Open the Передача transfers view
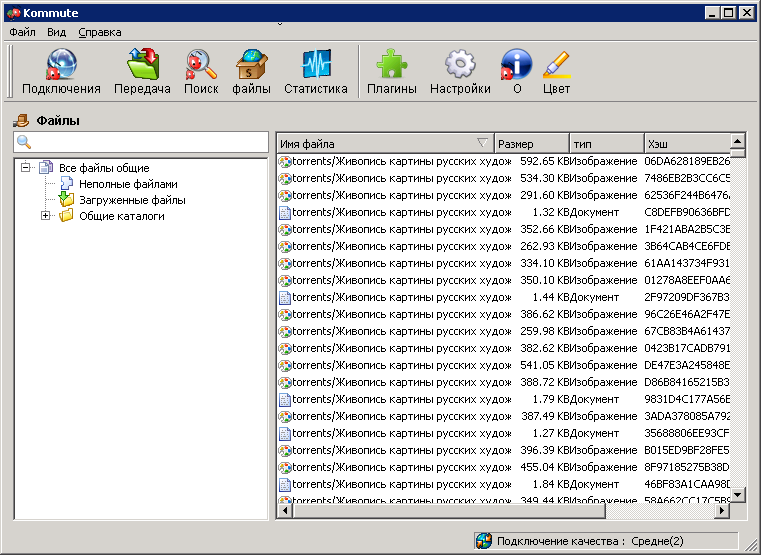Screen dimensions: 761x555 pos(142,71)
